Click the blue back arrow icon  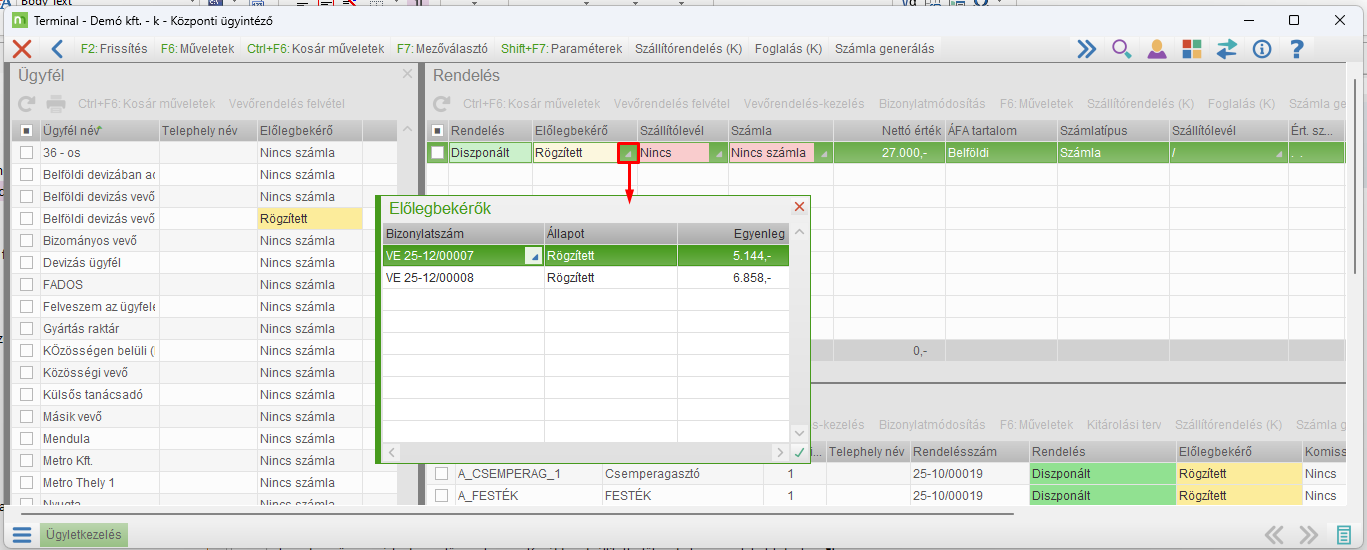pyautogui.click(x=57, y=48)
